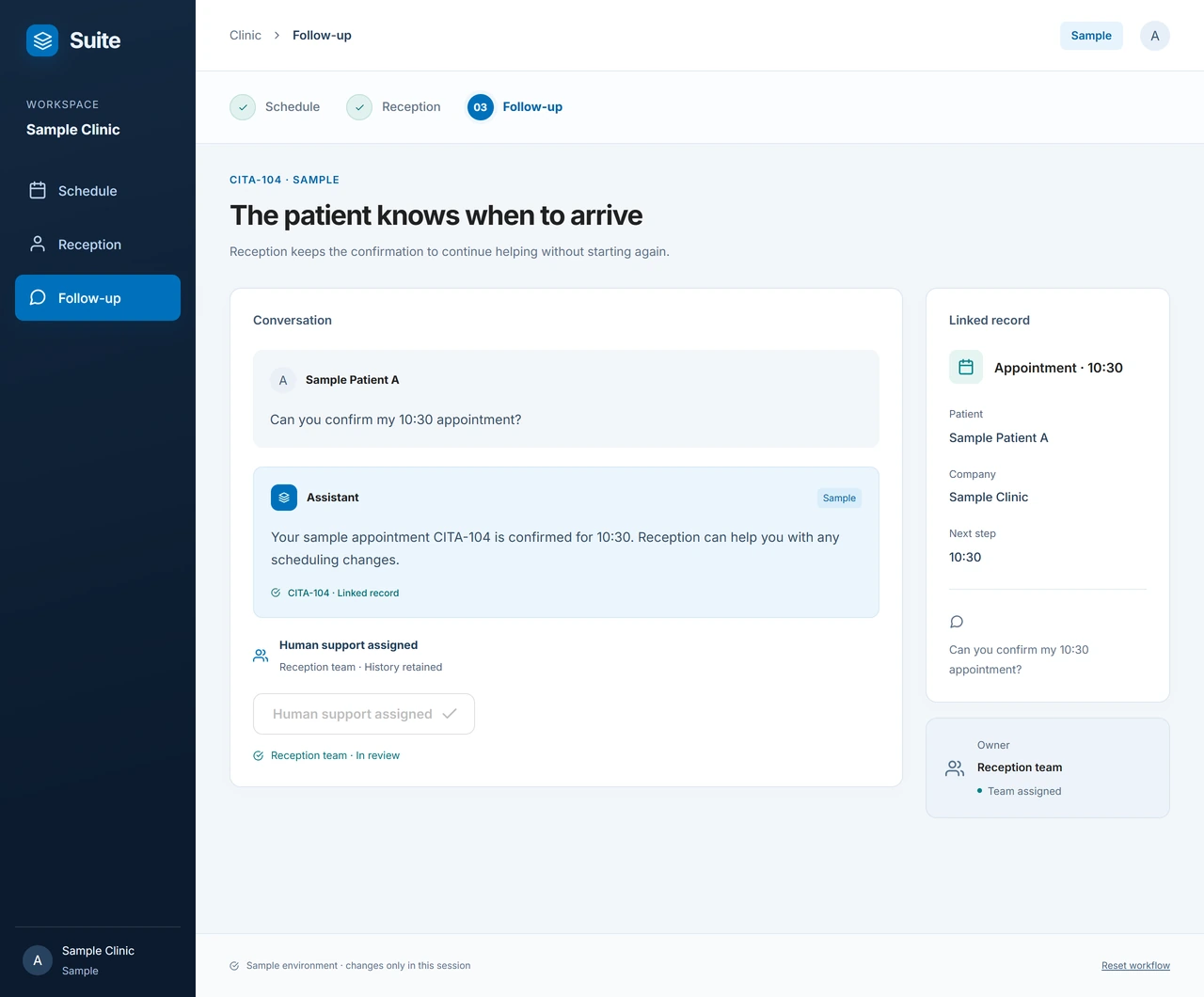Click the Follow-up breadcrumb item

(322, 36)
